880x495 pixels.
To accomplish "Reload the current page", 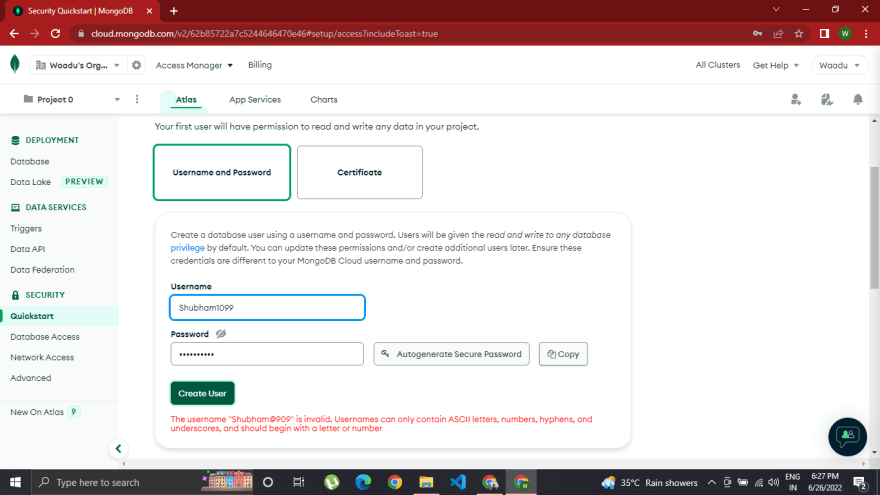I will click(x=55, y=34).
